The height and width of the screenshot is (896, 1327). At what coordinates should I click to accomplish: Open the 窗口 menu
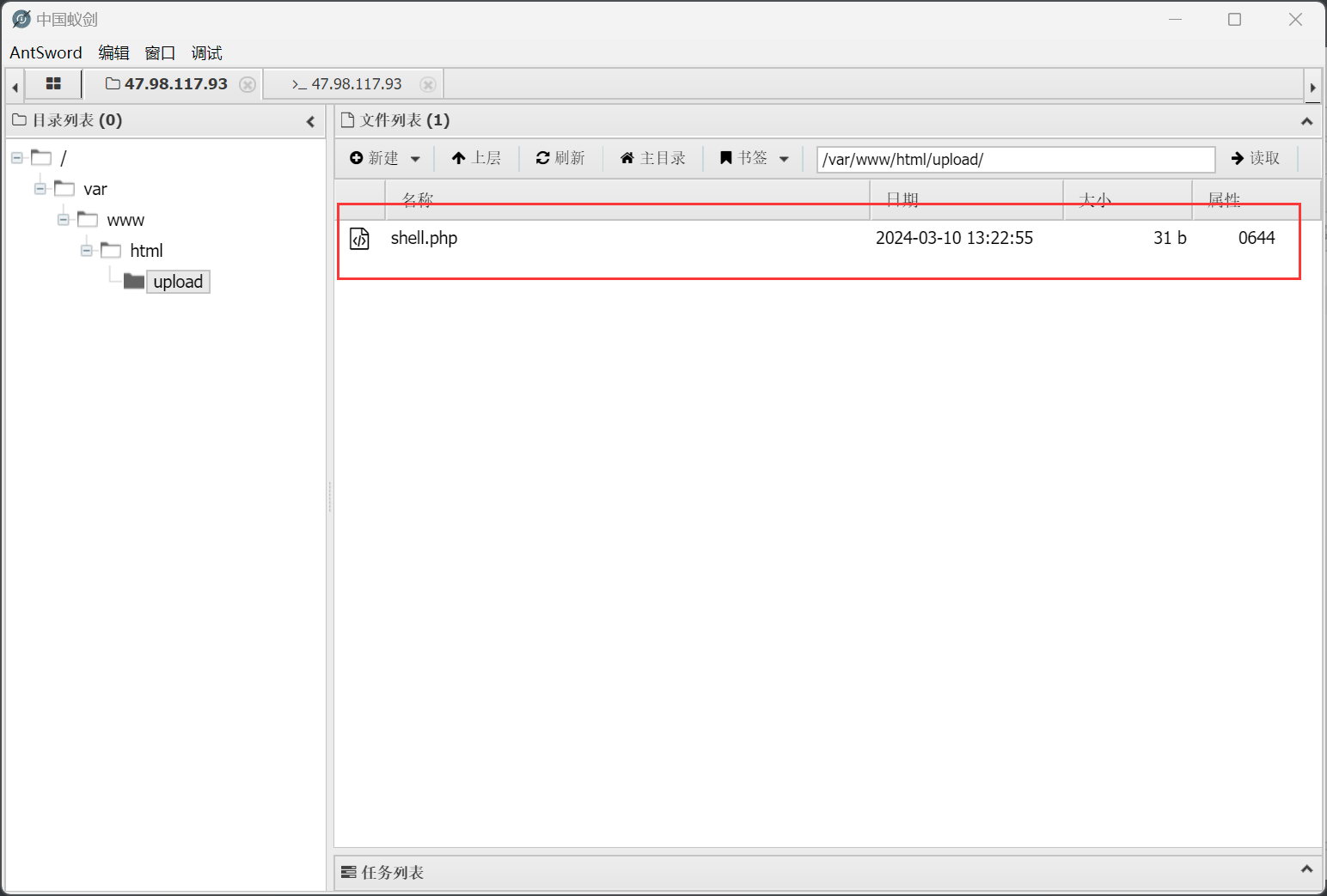160,52
